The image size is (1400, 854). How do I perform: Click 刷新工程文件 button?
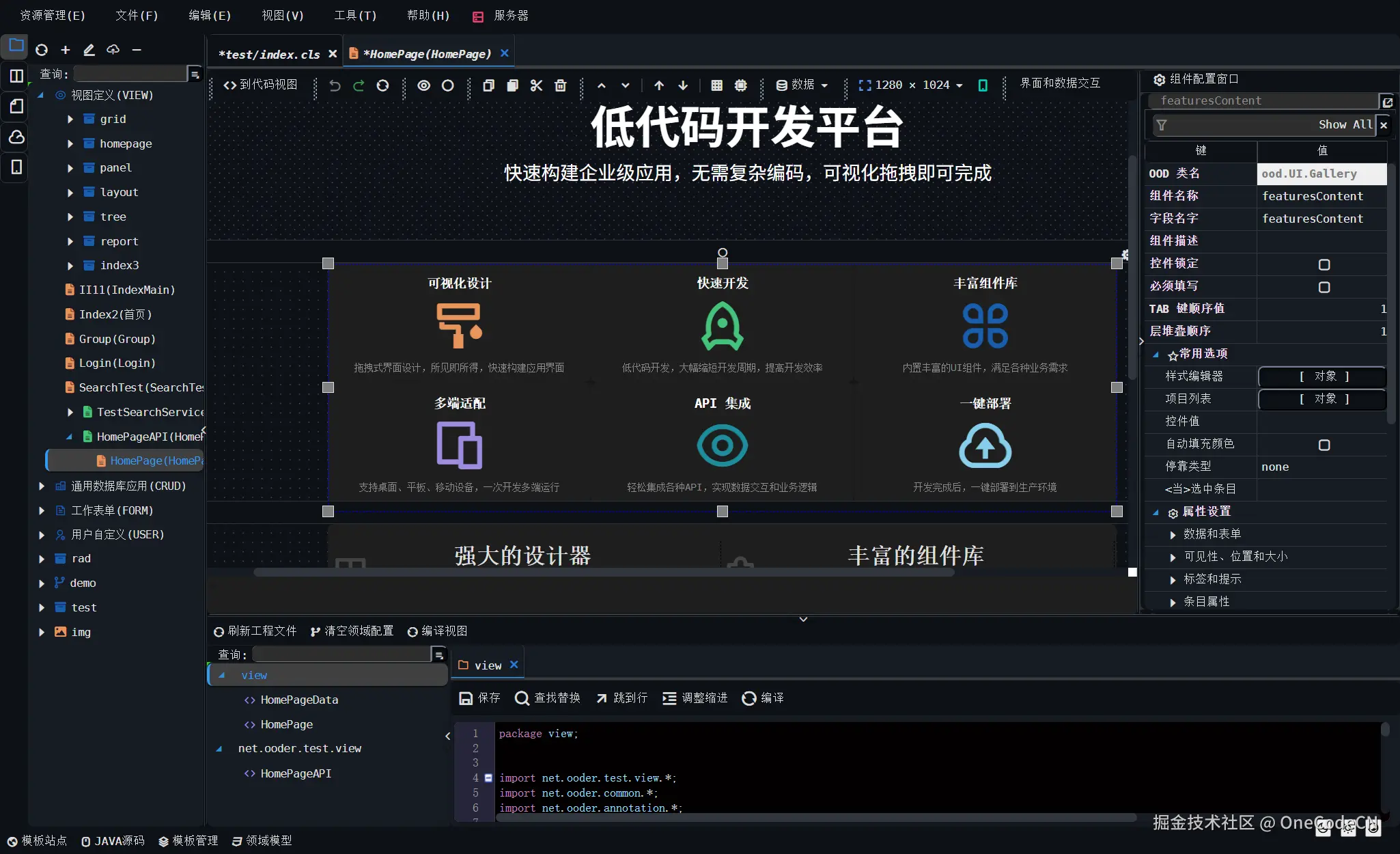pyautogui.click(x=255, y=631)
